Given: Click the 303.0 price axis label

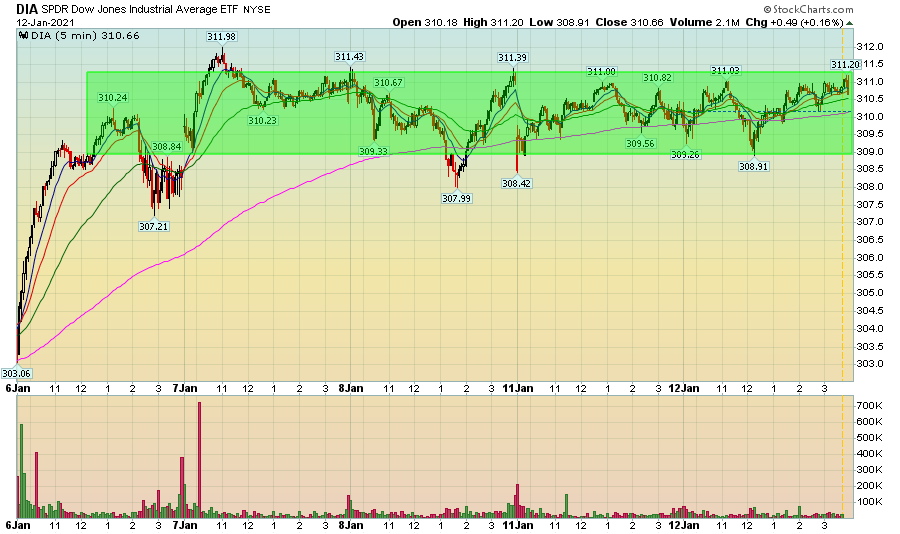Looking at the screenshot, I should tap(870, 364).
